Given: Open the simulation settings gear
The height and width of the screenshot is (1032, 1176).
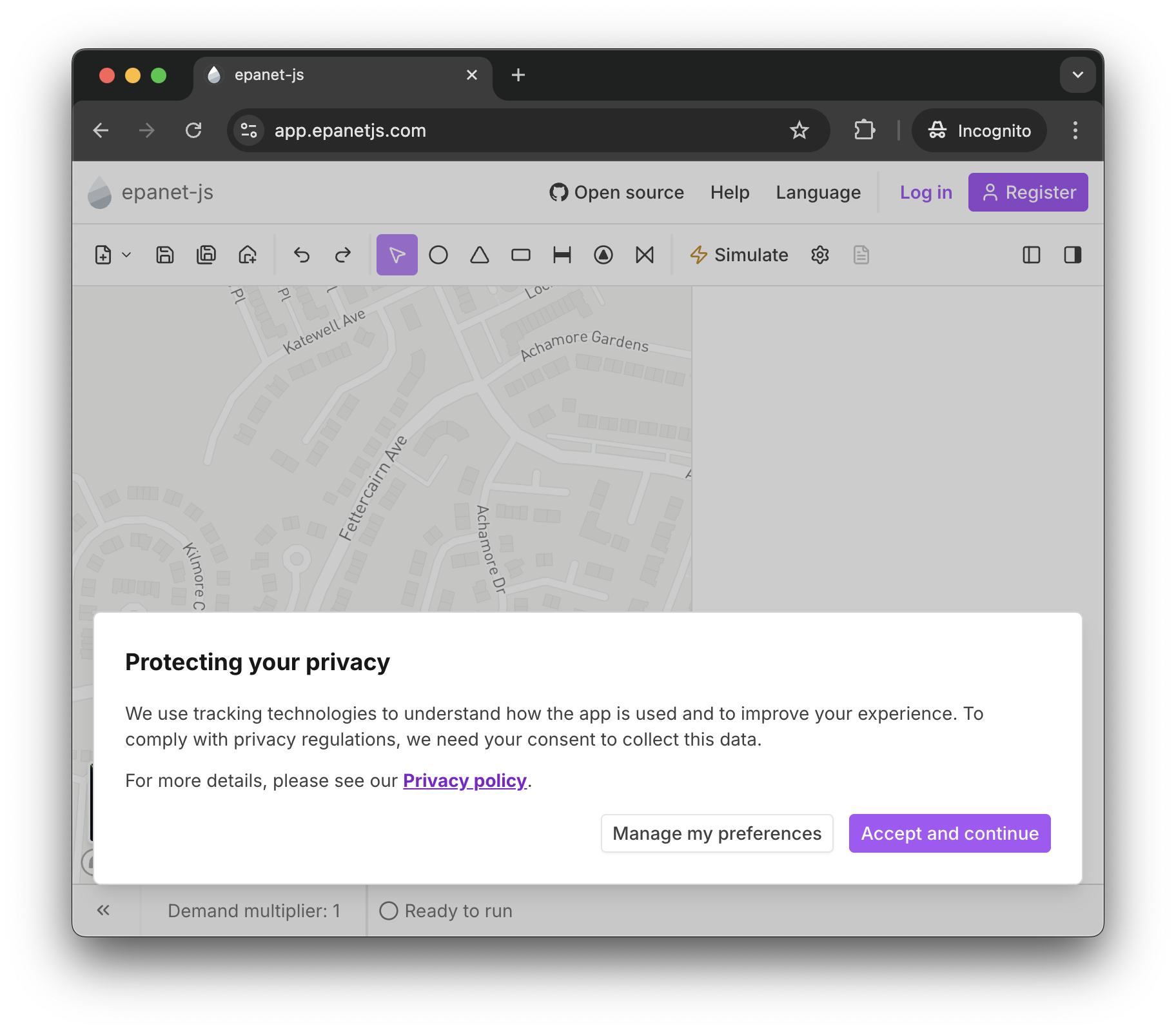Looking at the screenshot, I should click(x=819, y=255).
